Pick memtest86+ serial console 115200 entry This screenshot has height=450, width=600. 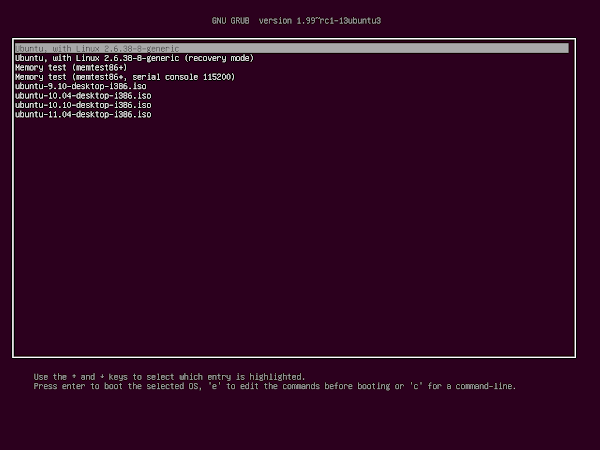[125, 77]
